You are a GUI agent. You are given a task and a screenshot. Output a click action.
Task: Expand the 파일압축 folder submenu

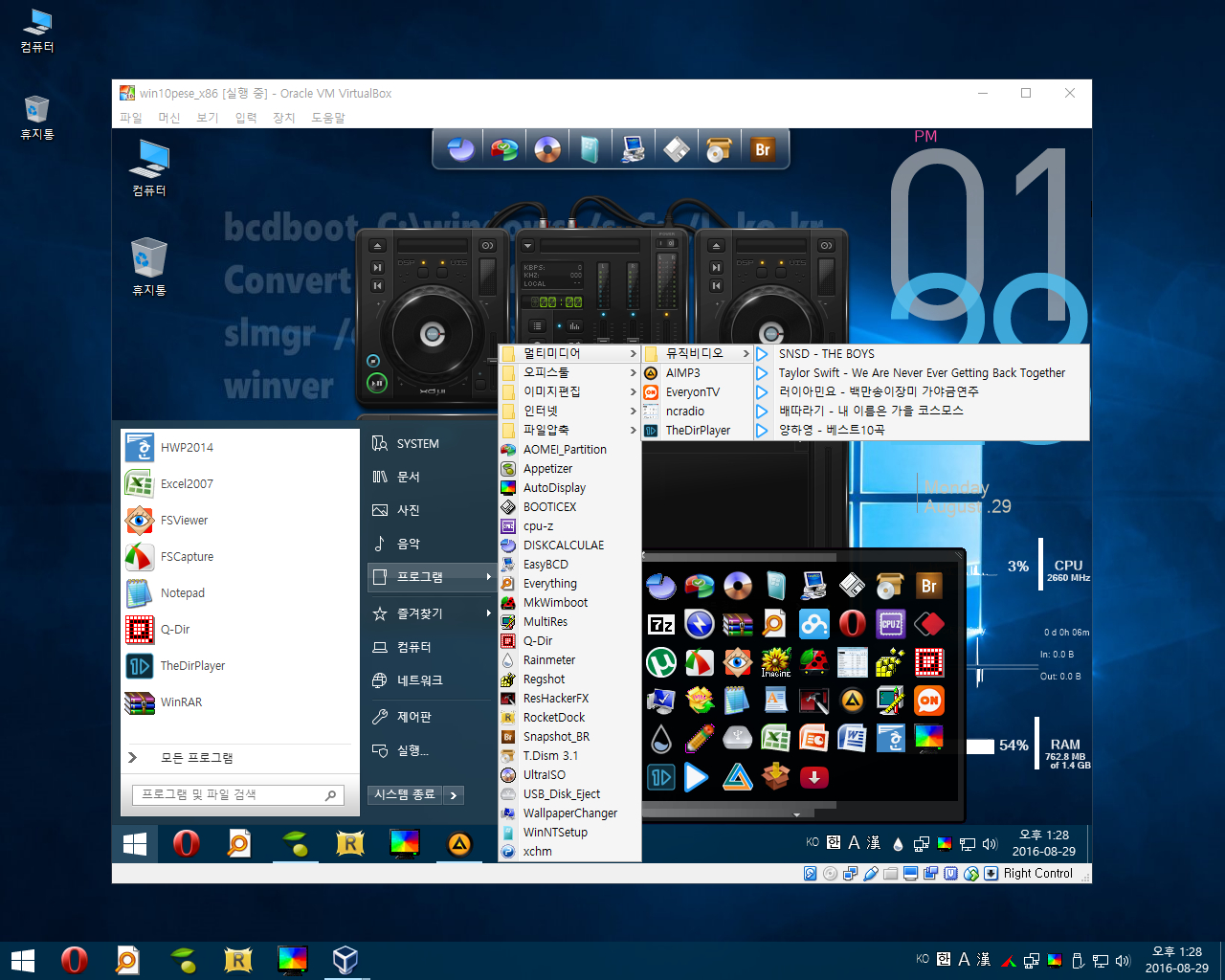[569, 430]
